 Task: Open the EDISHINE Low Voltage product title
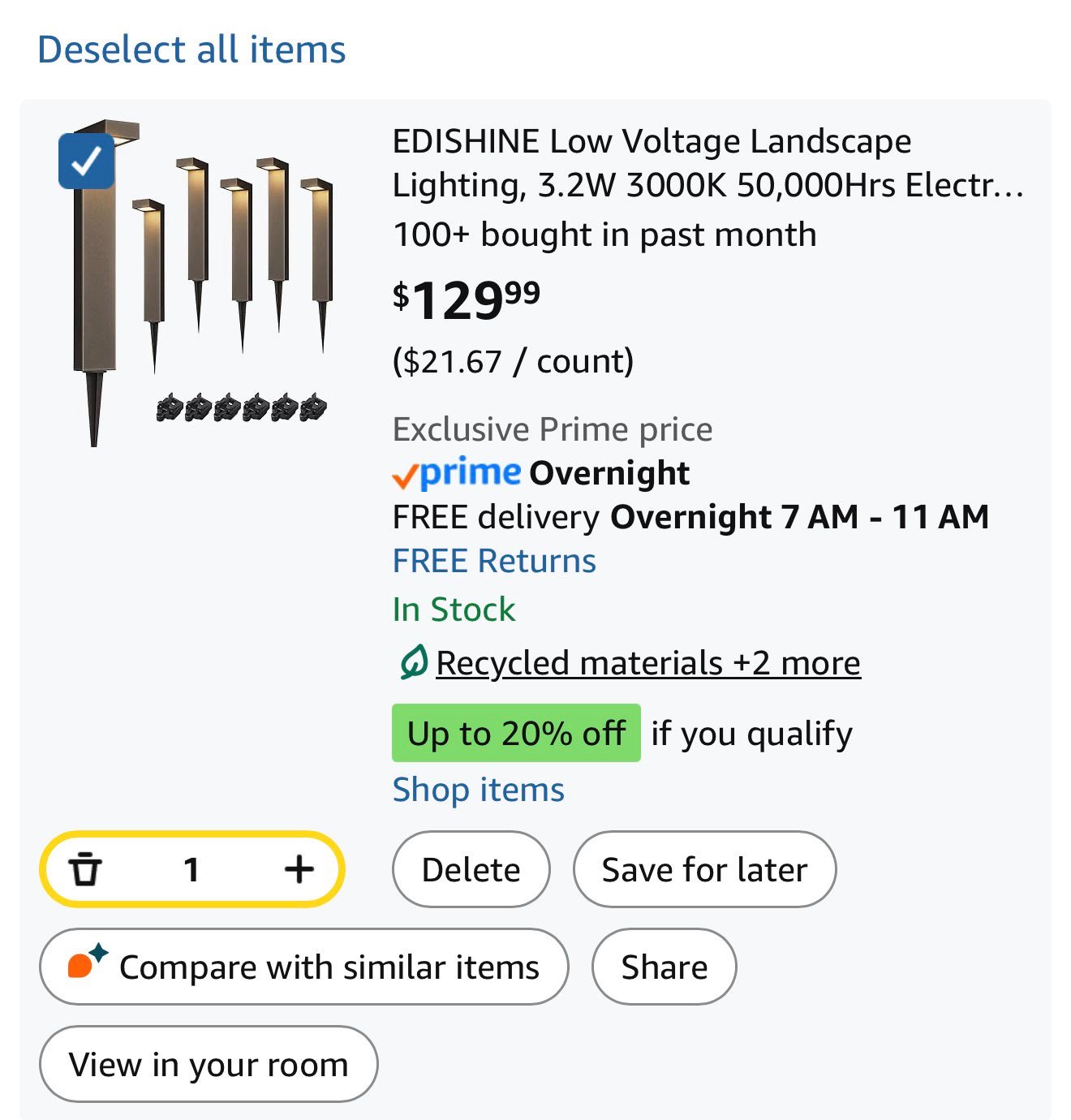coord(706,163)
